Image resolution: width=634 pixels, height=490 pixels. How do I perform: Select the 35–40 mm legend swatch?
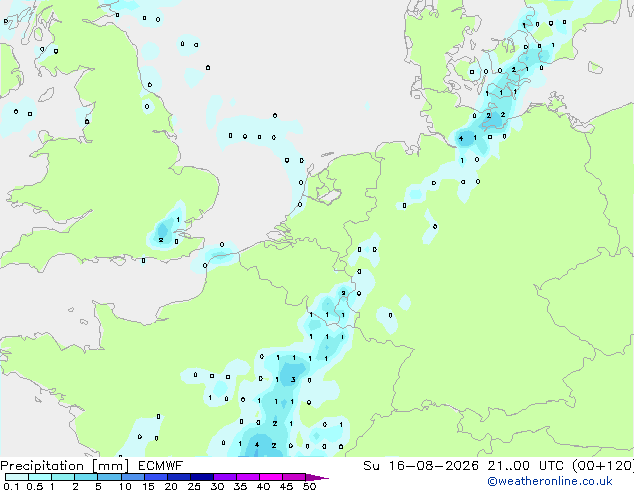click(248, 477)
